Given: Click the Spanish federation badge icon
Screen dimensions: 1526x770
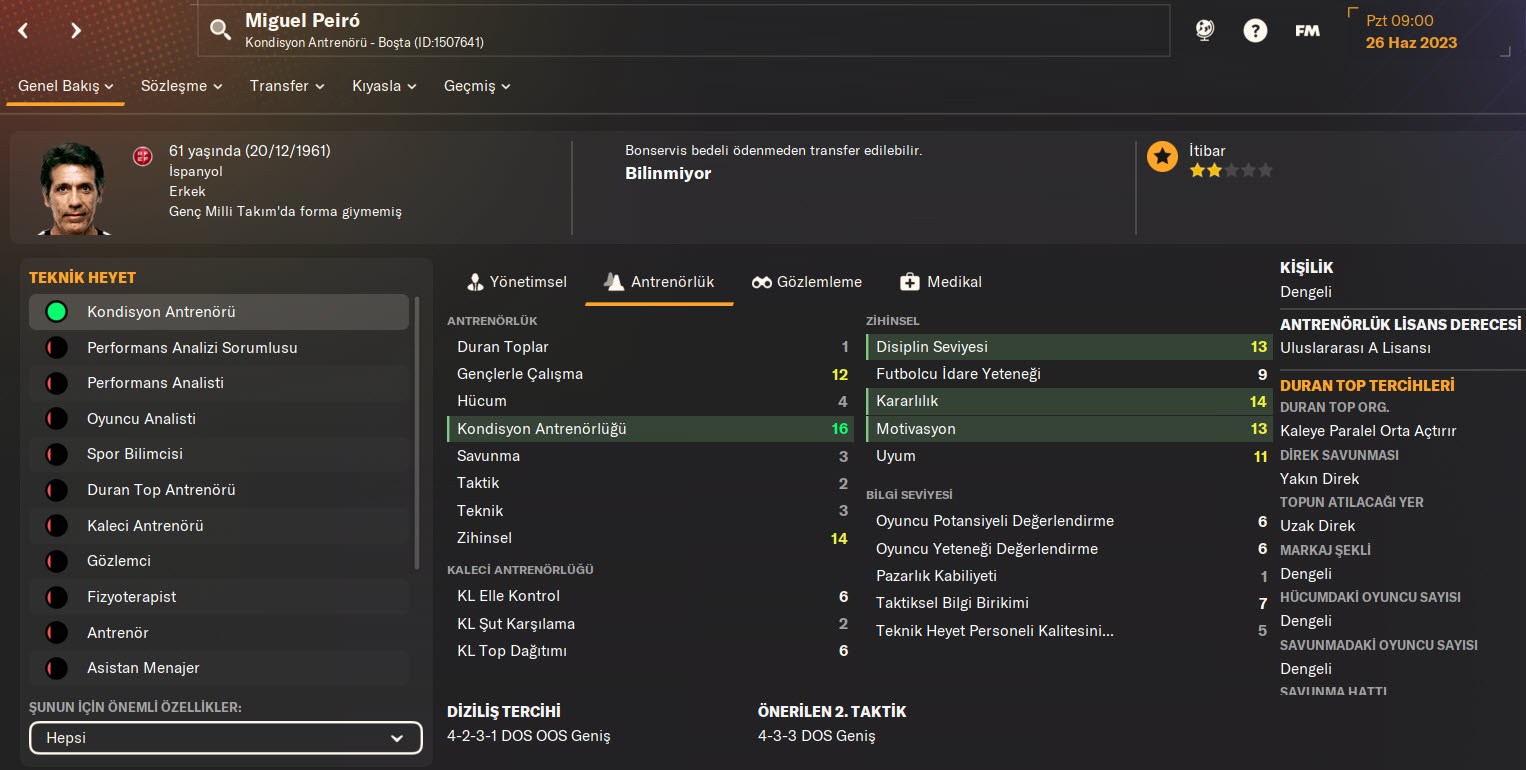Looking at the screenshot, I should [142, 156].
